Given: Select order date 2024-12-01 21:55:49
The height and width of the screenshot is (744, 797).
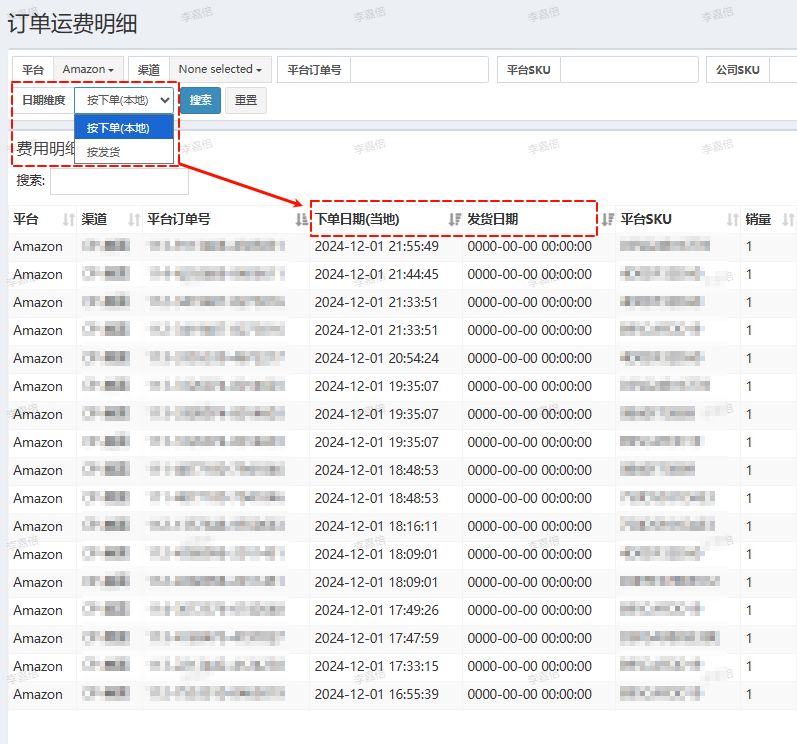Looking at the screenshot, I should (377, 246).
